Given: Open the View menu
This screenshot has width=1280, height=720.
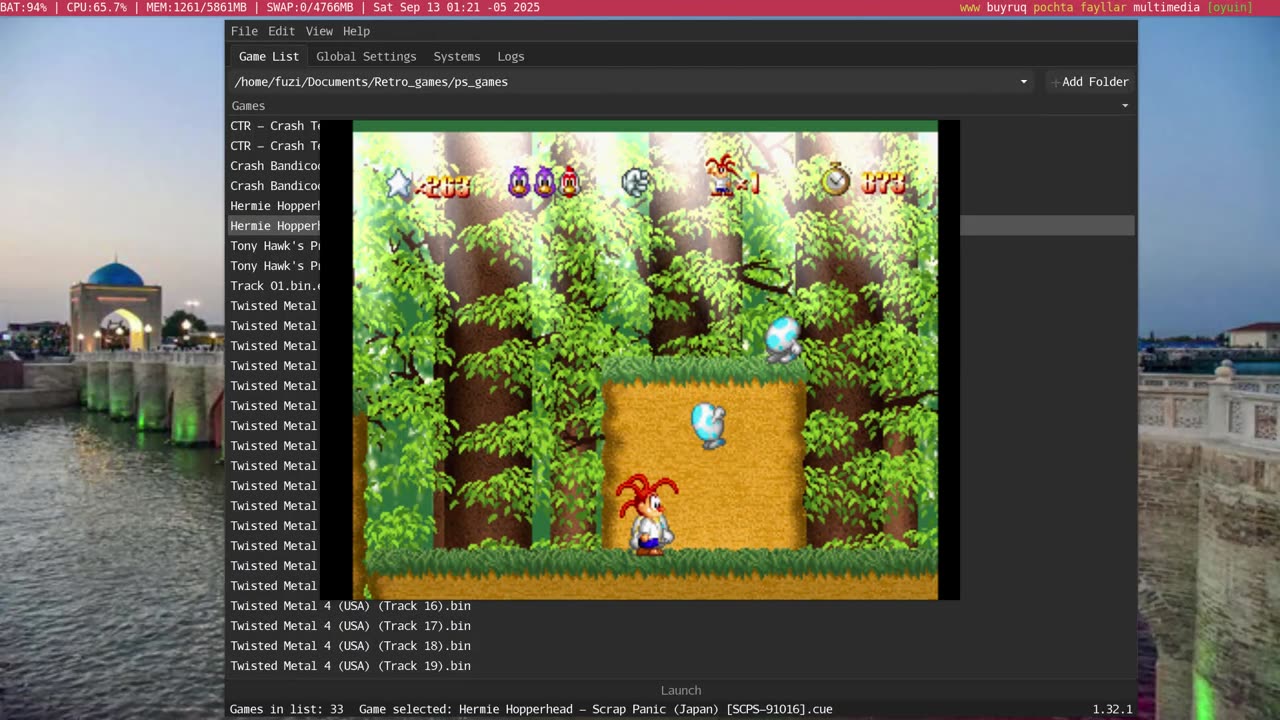Looking at the screenshot, I should [319, 31].
